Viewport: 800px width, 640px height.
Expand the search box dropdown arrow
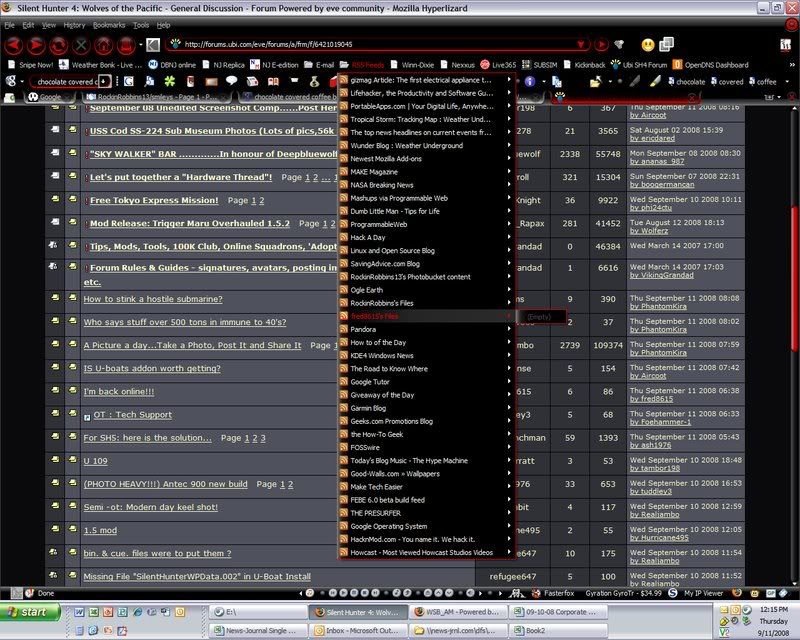104,82
